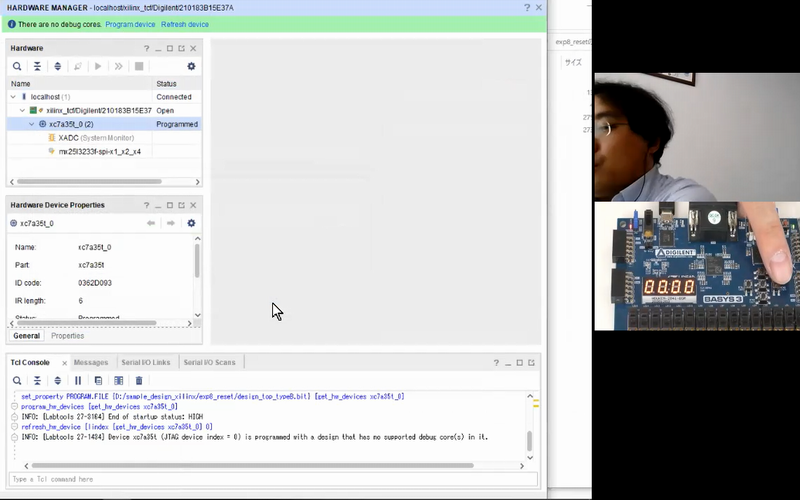Collapse the xilinx_tcf/Digilent target node
This screenshot has width=800, height=500.
23,110
